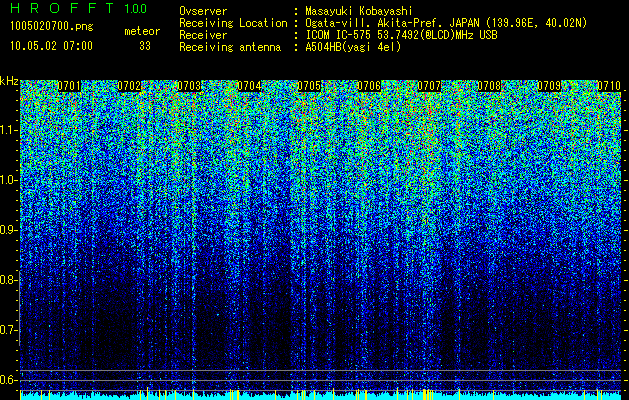Click the 0710 time marker

click(609, 86)
